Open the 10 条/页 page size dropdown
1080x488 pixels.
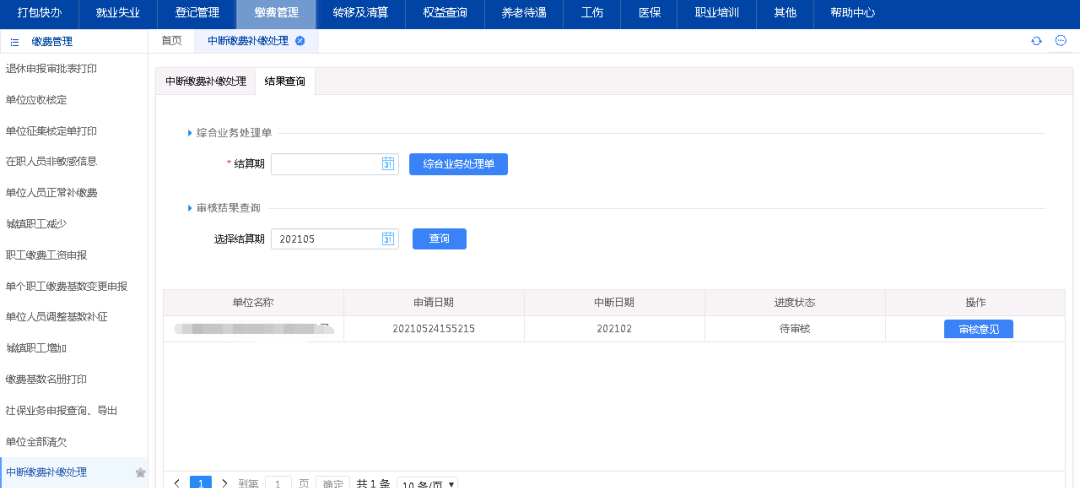tap(428, 484)
